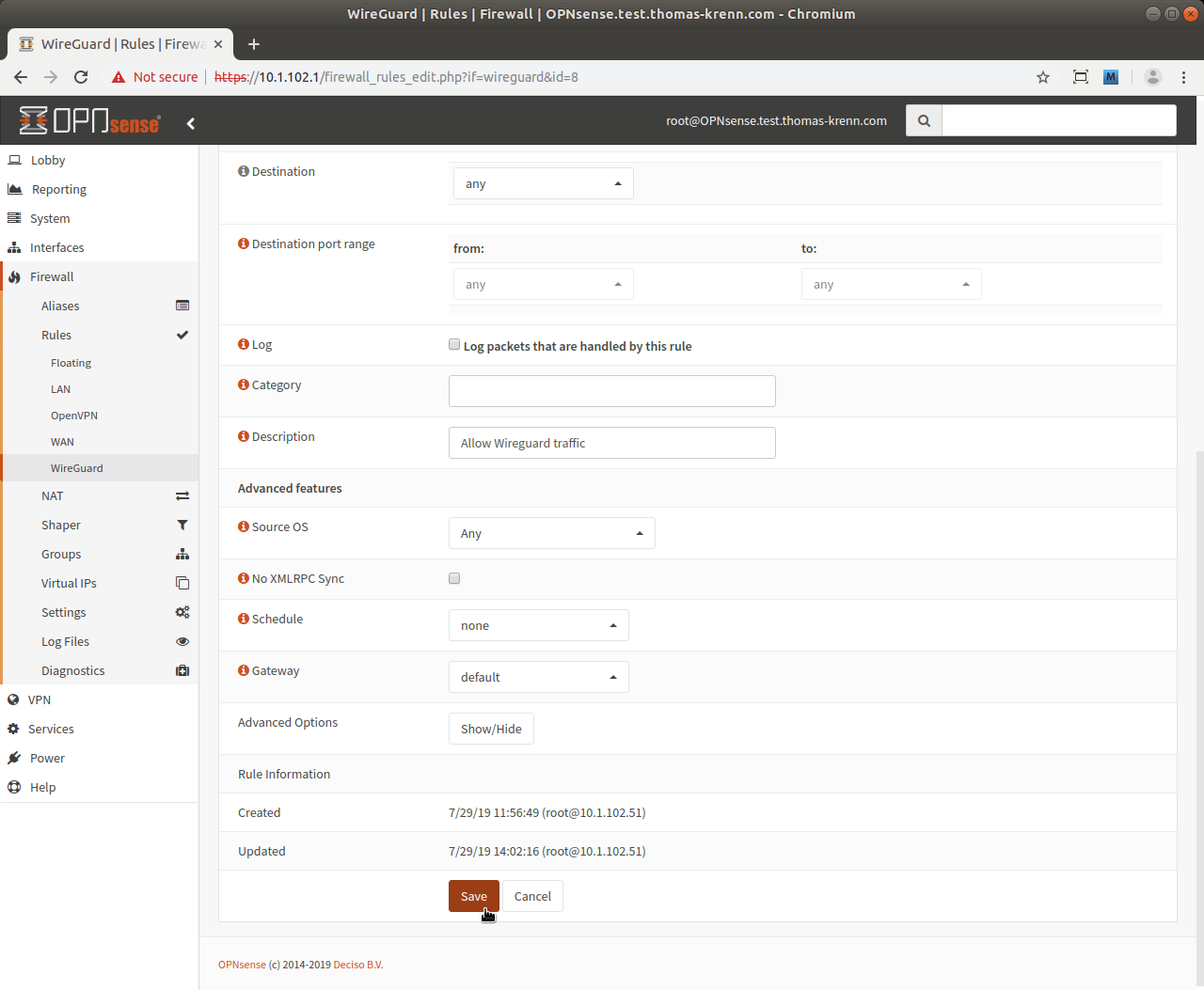Click the info icon beside Source OS
This screenshot has width=1204, height=990.
(x=244, y=526)
